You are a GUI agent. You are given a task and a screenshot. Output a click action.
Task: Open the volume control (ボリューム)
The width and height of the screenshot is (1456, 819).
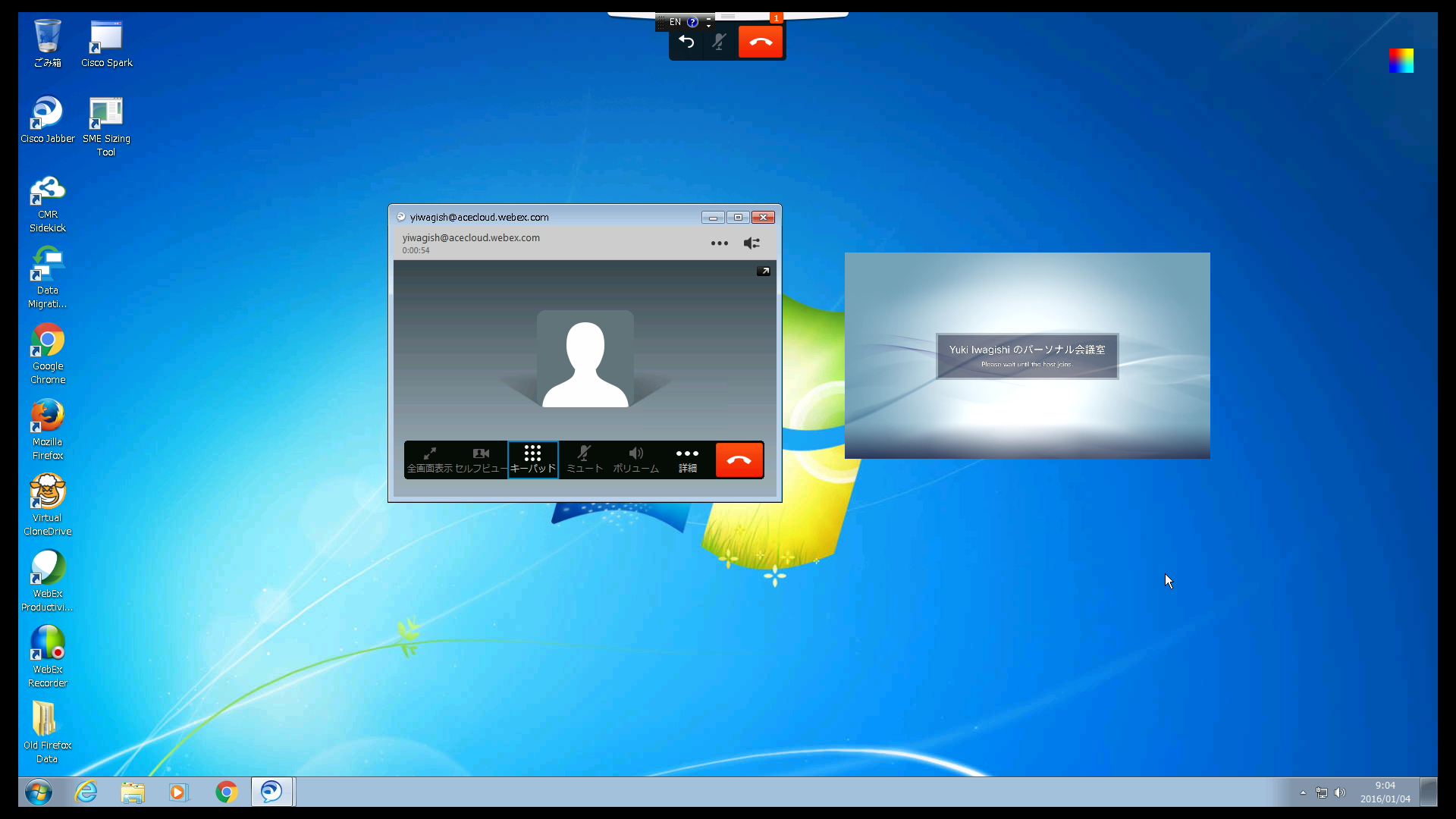635,460
